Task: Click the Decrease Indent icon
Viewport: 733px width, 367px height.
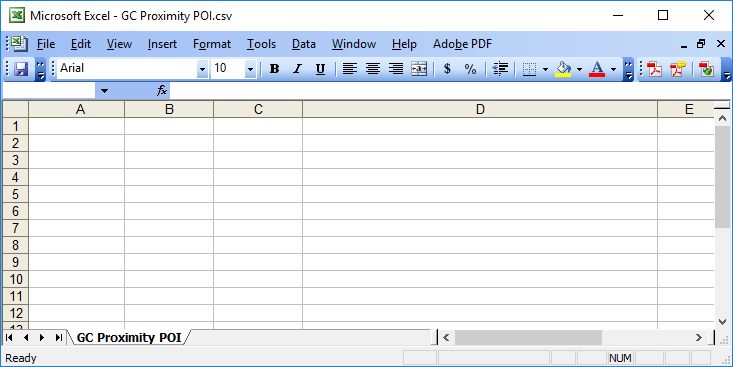Action: click(x=500, y=69)
